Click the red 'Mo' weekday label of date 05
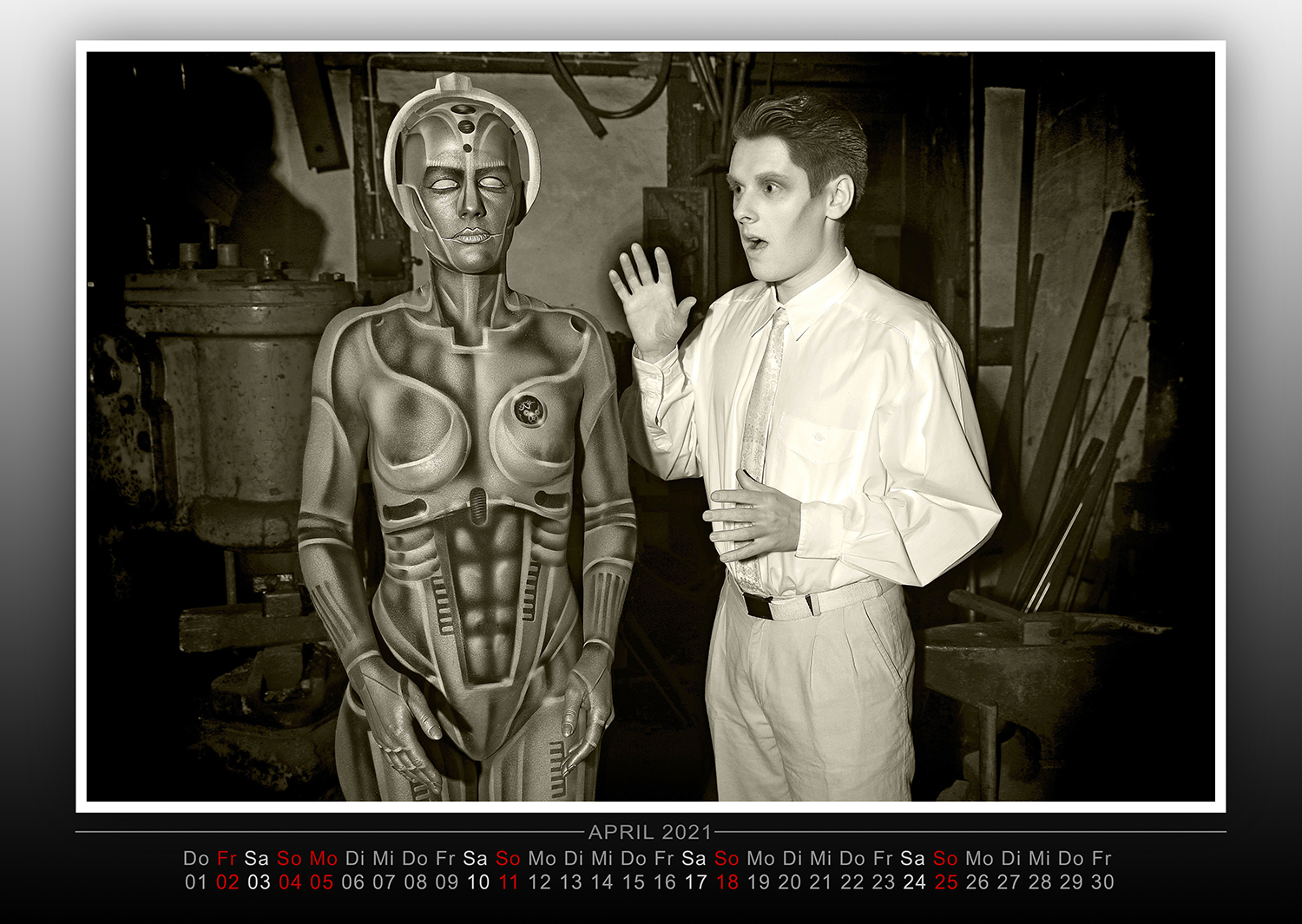The image size is (1302, 924). tap(323, 858)
